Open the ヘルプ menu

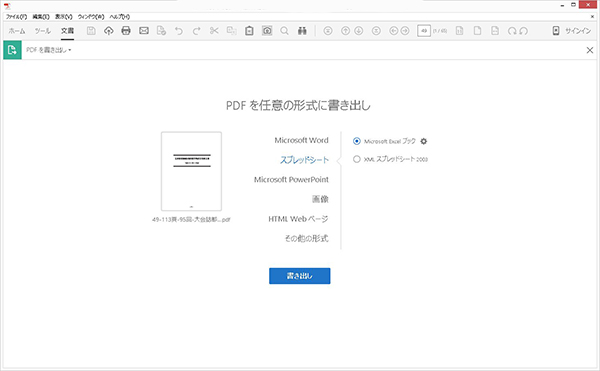coord(120,17)
